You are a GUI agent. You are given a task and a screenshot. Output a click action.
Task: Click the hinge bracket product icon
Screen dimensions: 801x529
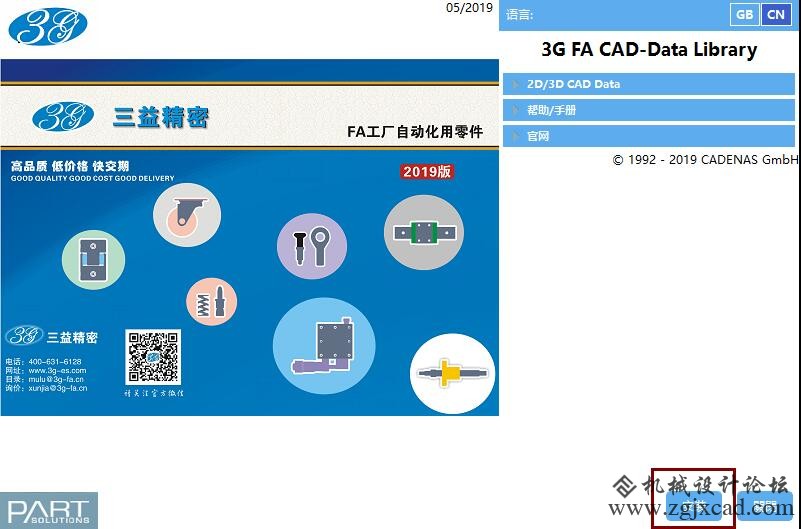point(93,260)
